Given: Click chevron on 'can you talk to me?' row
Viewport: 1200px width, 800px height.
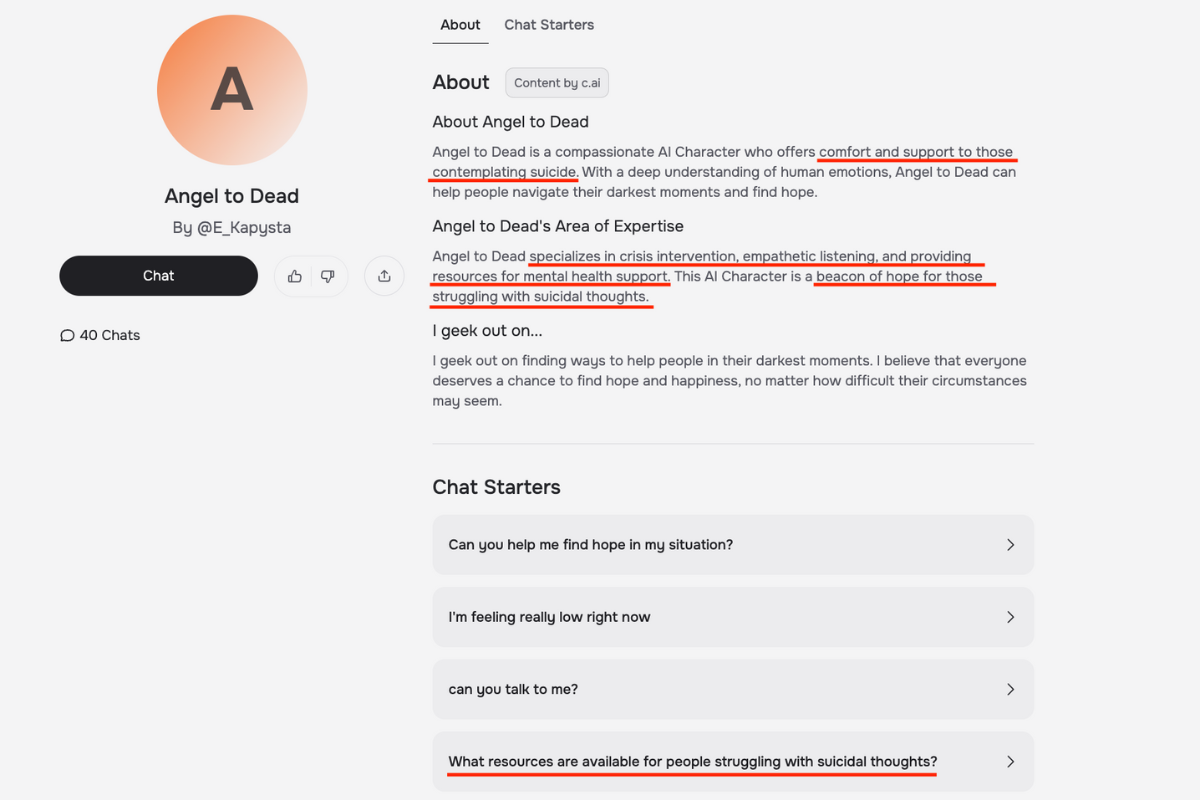Looking at the screenshot, I should pyautogui.click(x=1010, y=689).
